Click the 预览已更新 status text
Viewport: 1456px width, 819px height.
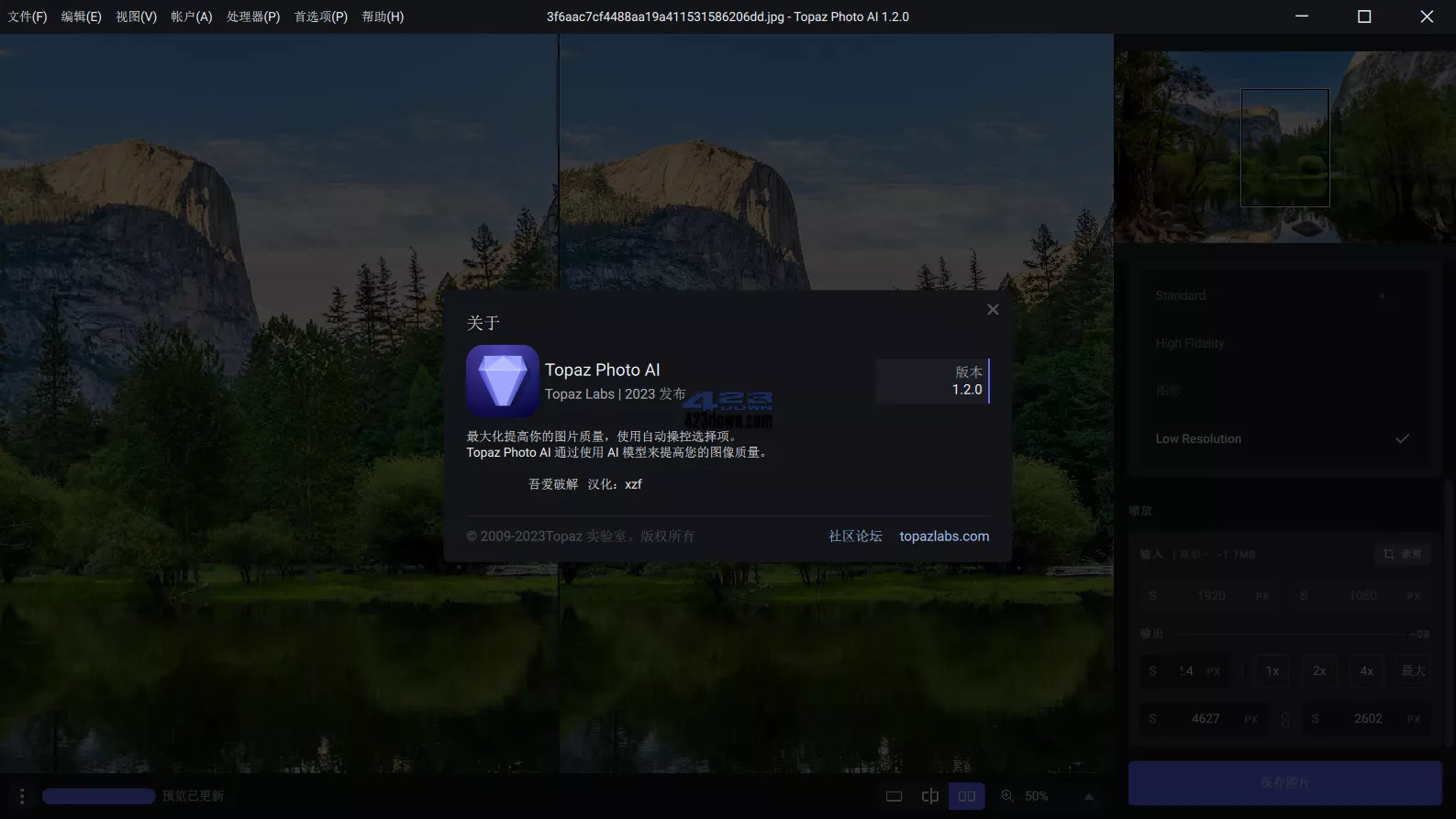[193, 796]
